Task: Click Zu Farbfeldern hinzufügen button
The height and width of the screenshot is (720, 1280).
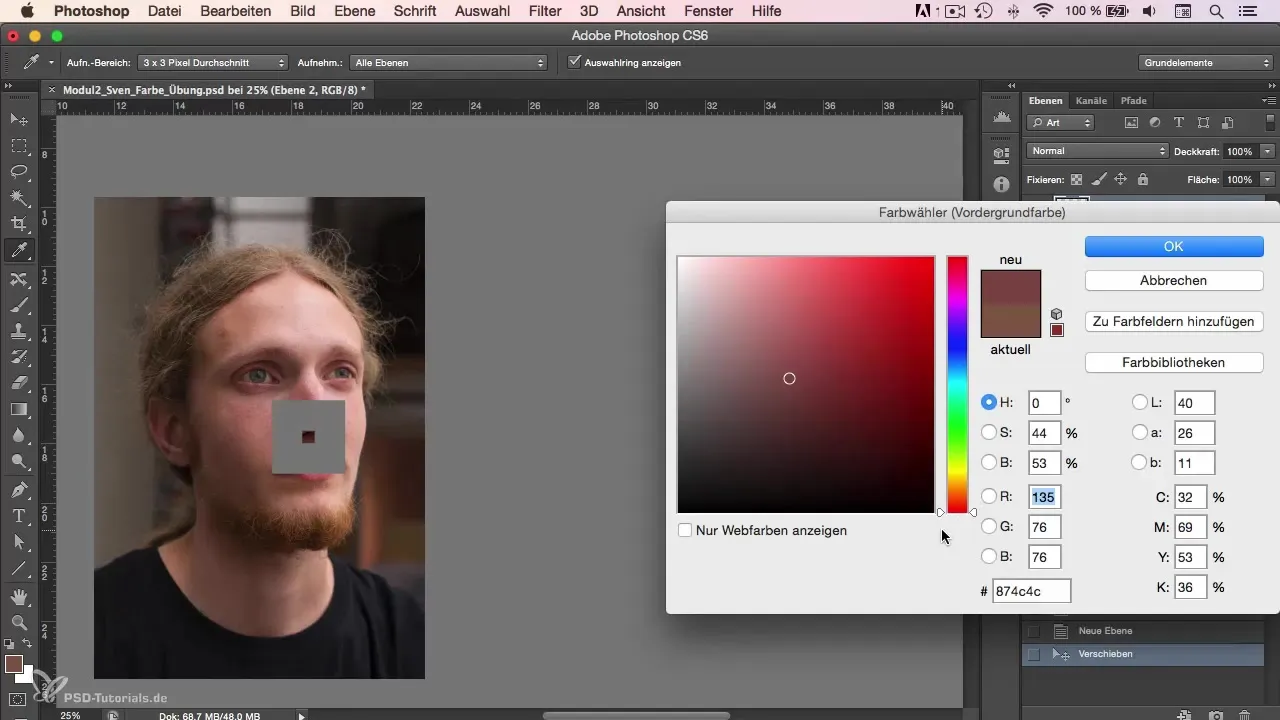Action: [1174, 321]
